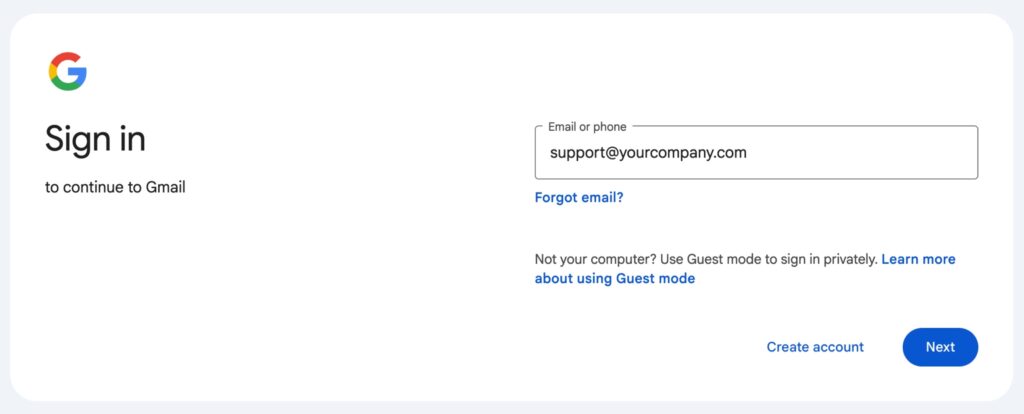Click the Sign in heading
The image size is (1024, 414).
click(x=95, y=139)
